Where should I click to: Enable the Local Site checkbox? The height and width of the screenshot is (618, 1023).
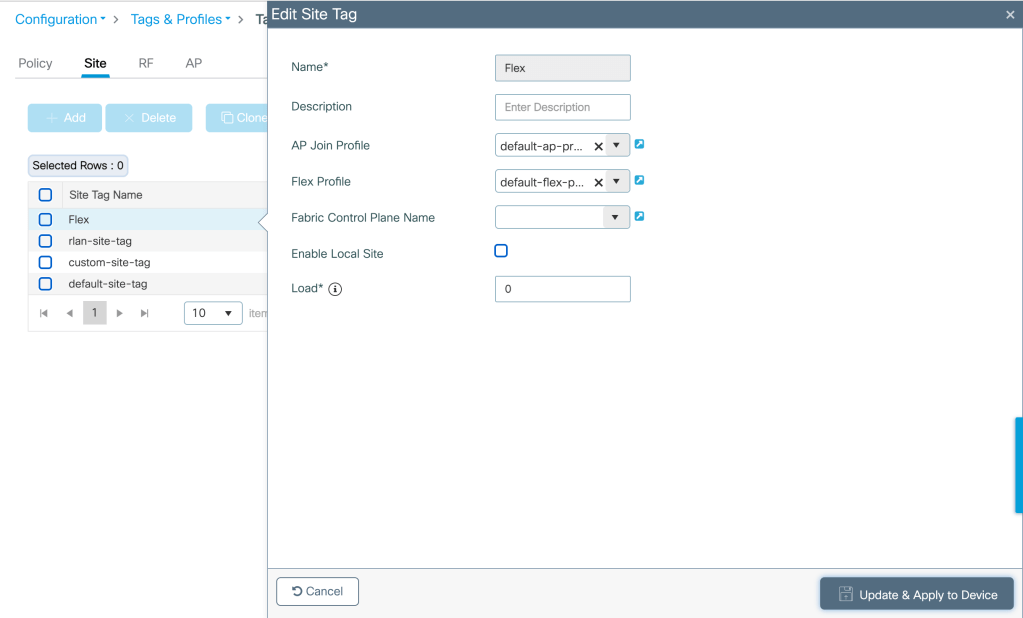pyautogui.click(x=501, y=251)
